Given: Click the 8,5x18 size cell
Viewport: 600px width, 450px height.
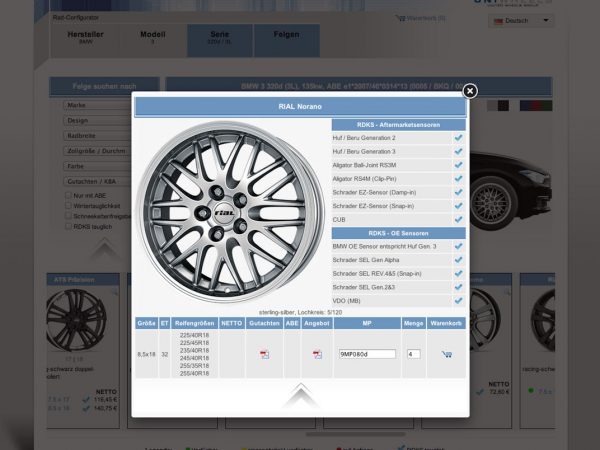Looking at the screenshot, I should [147, 354].
